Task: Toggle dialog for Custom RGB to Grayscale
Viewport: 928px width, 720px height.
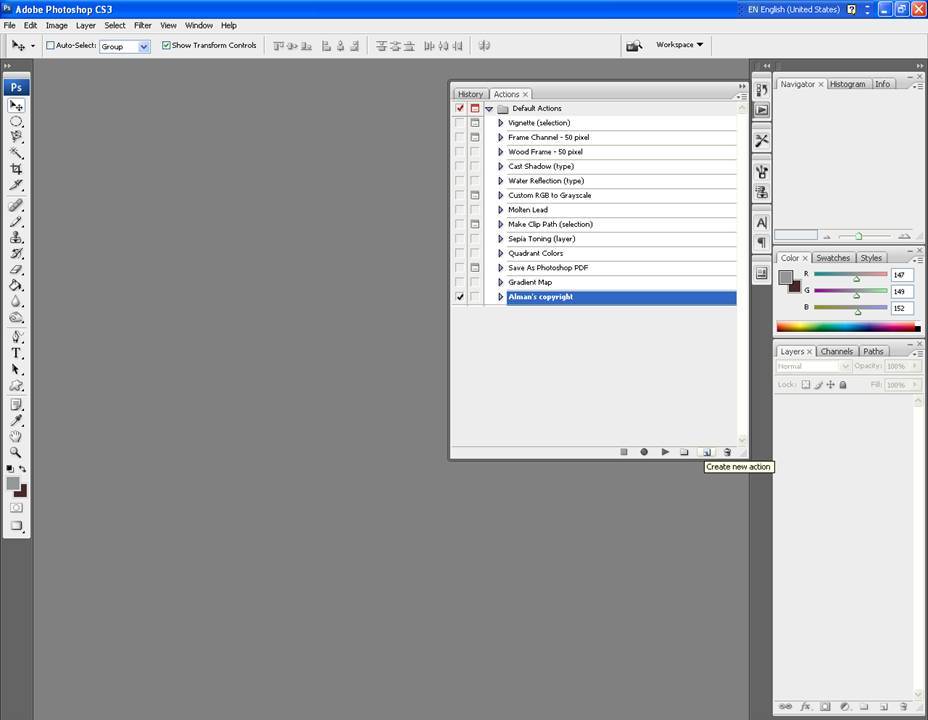Action: click(x=475, y=195)
